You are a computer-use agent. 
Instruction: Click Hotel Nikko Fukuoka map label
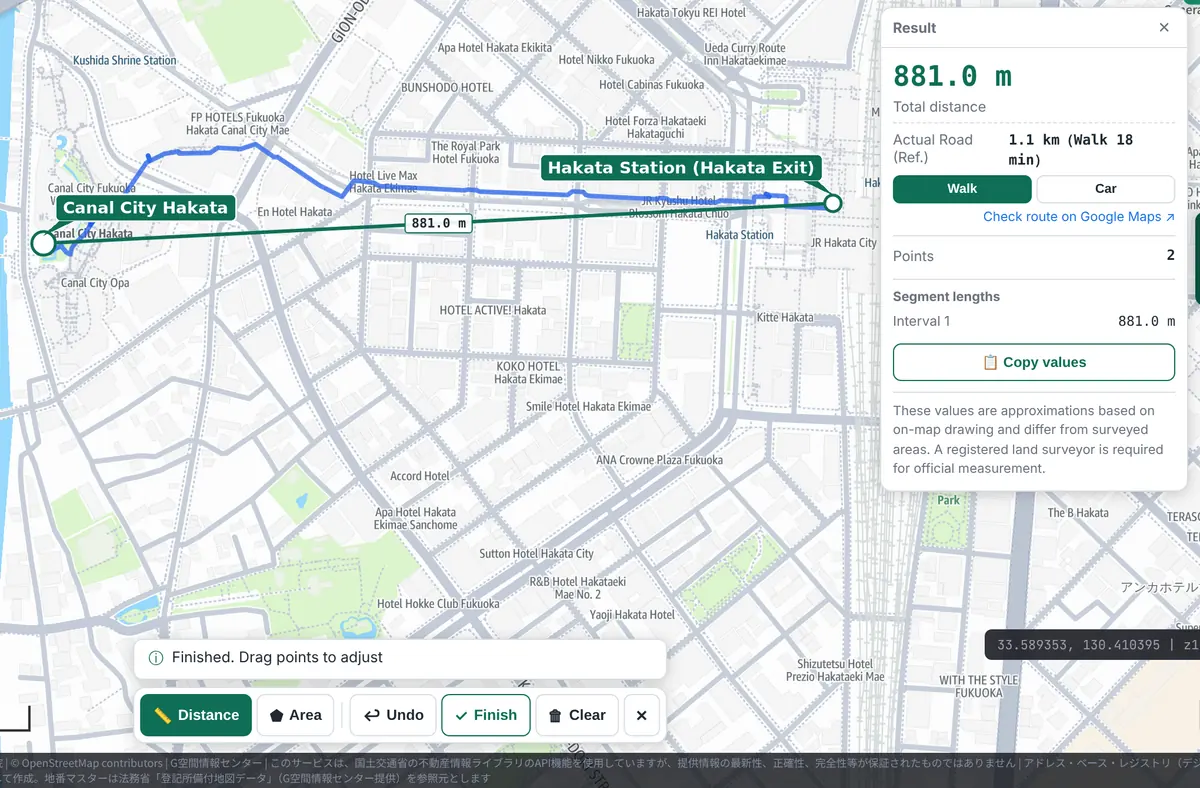point(607,60)
